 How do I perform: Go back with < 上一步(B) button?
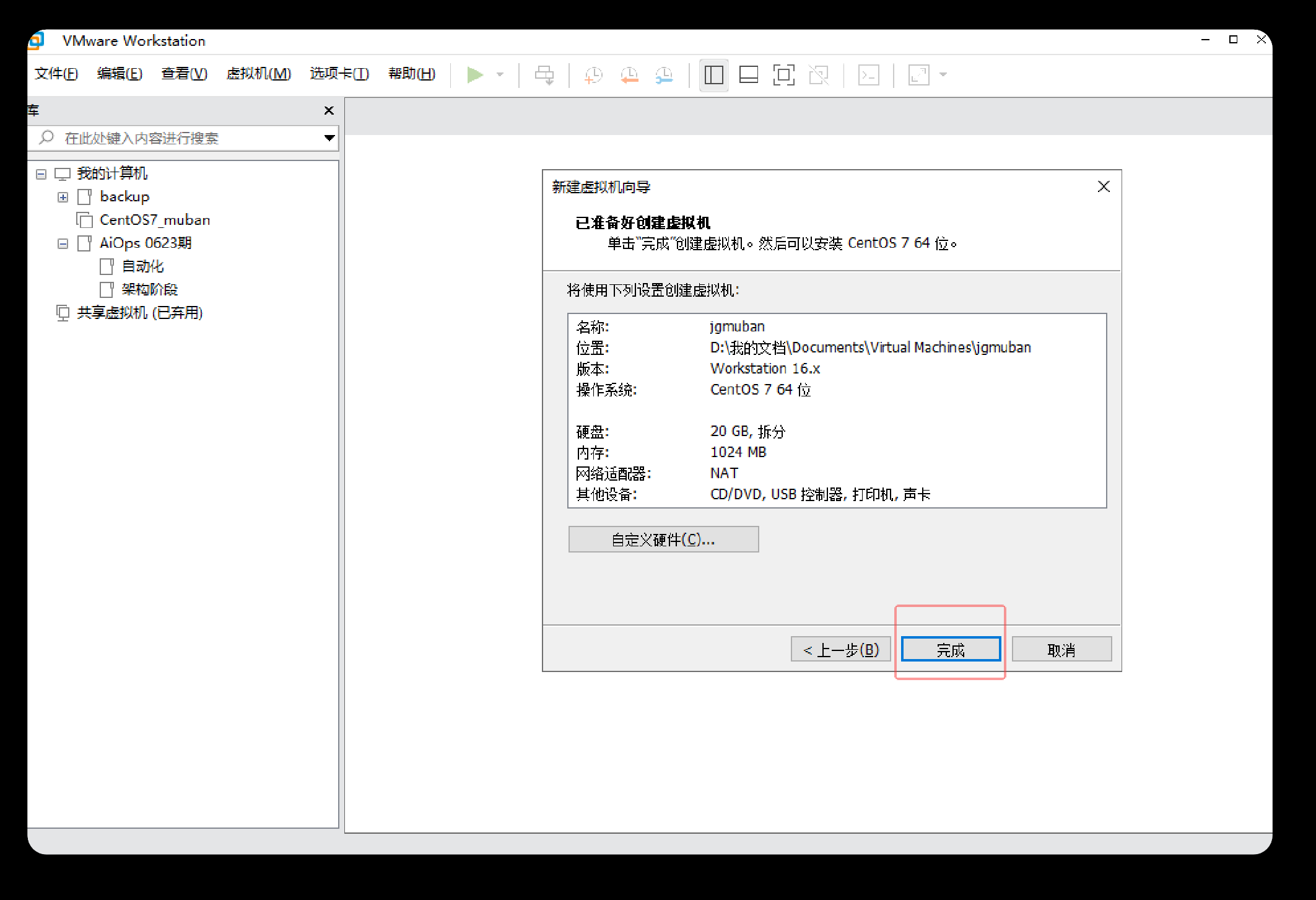pyautogui.click(x=841, y=649)
